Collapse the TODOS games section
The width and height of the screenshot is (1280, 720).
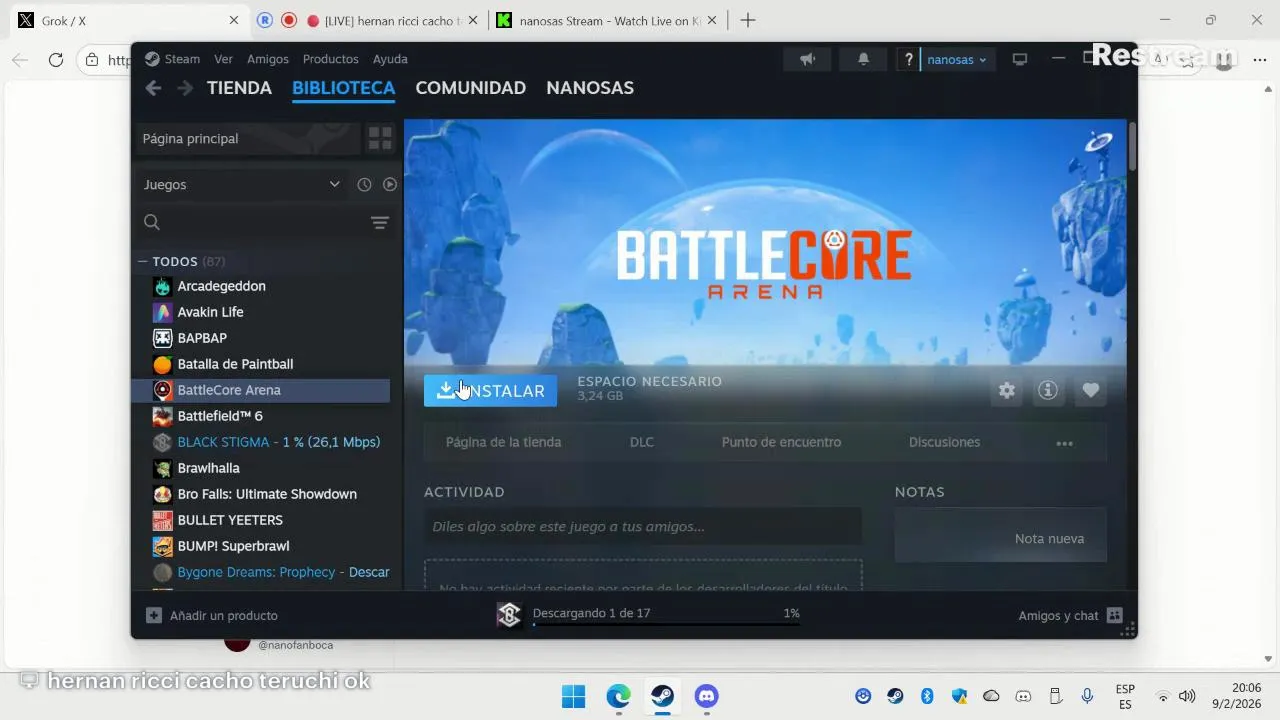143,261
